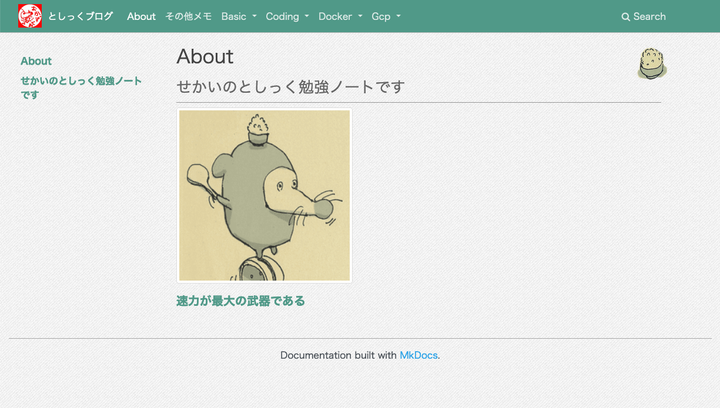The image size is (720, 408).
Task: Click the magnifier search icon
Action: (x=625, y=17)
